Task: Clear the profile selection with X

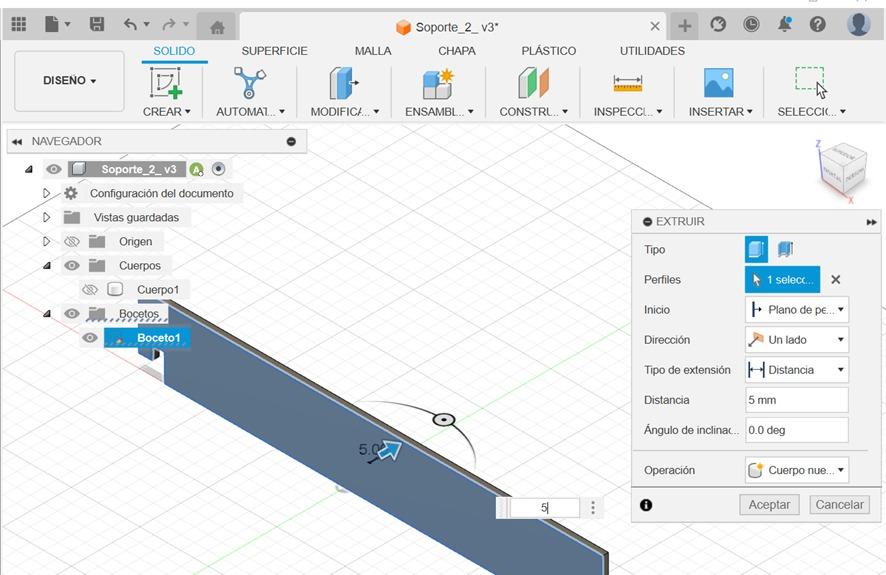Action: click(836, 279)
